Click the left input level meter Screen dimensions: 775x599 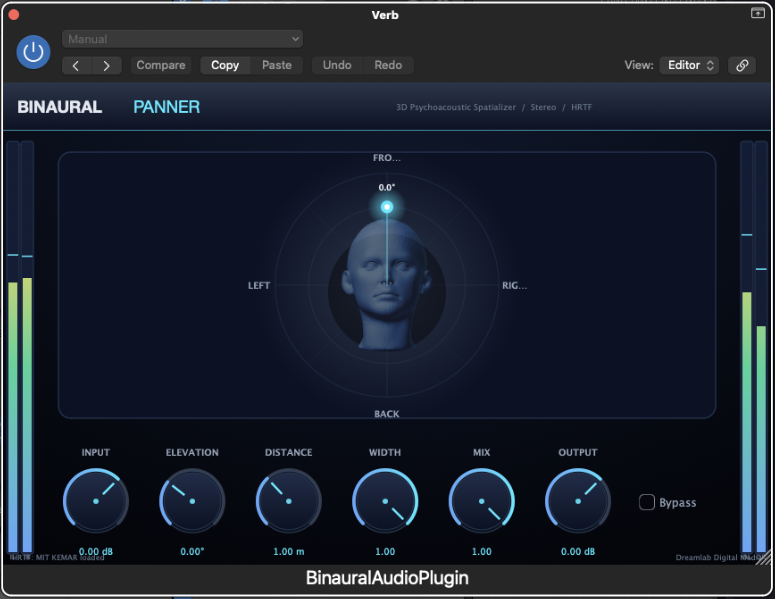[20, 347]
